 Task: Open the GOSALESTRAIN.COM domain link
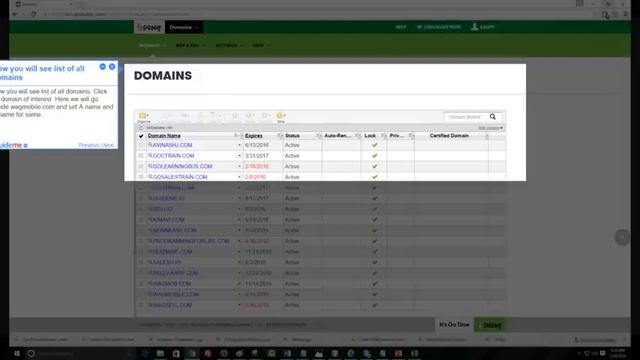[180, 177]
